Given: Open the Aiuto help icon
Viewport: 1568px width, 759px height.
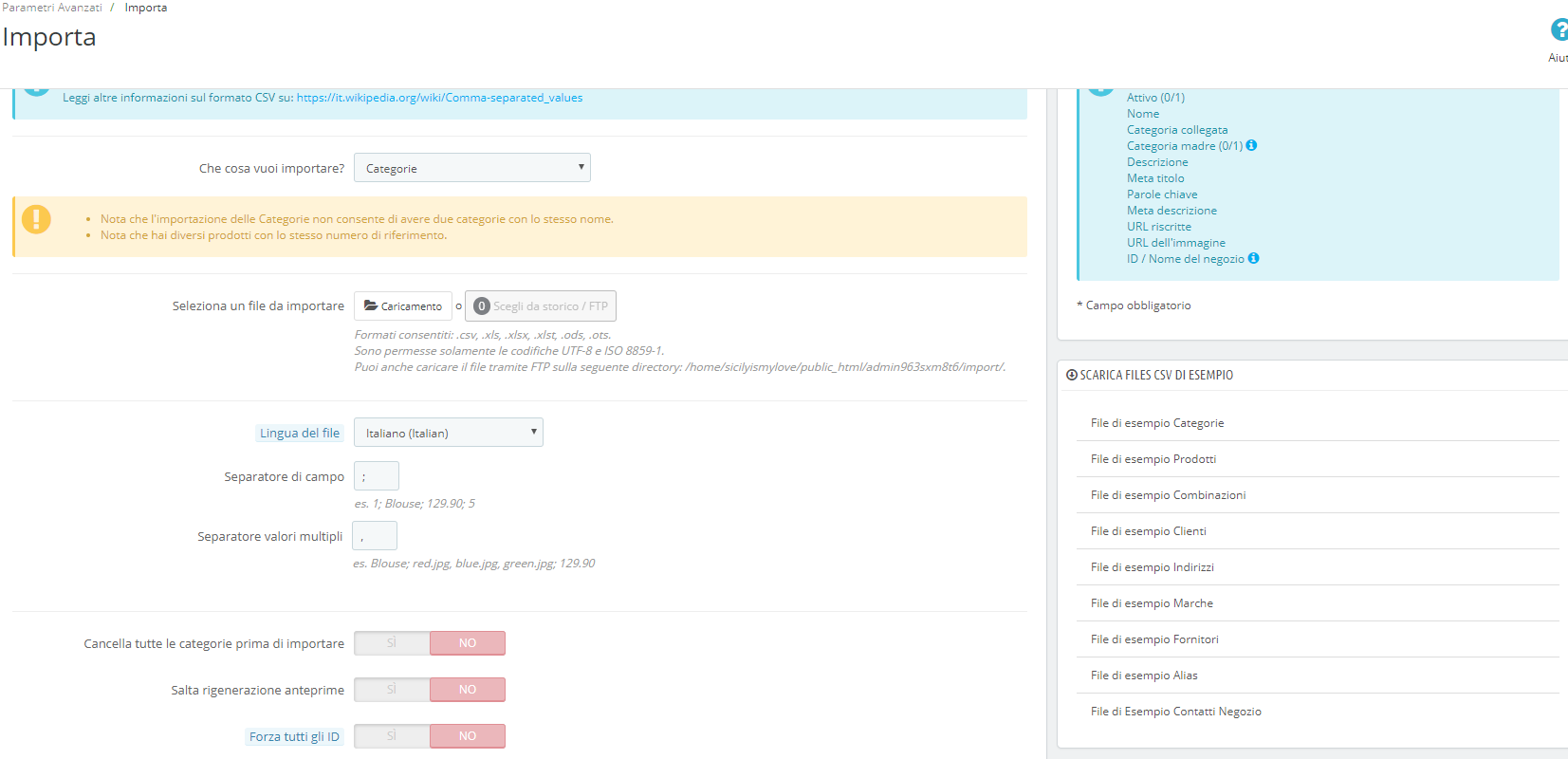Looking at the screenshot, I should [x=1559, y=30].
